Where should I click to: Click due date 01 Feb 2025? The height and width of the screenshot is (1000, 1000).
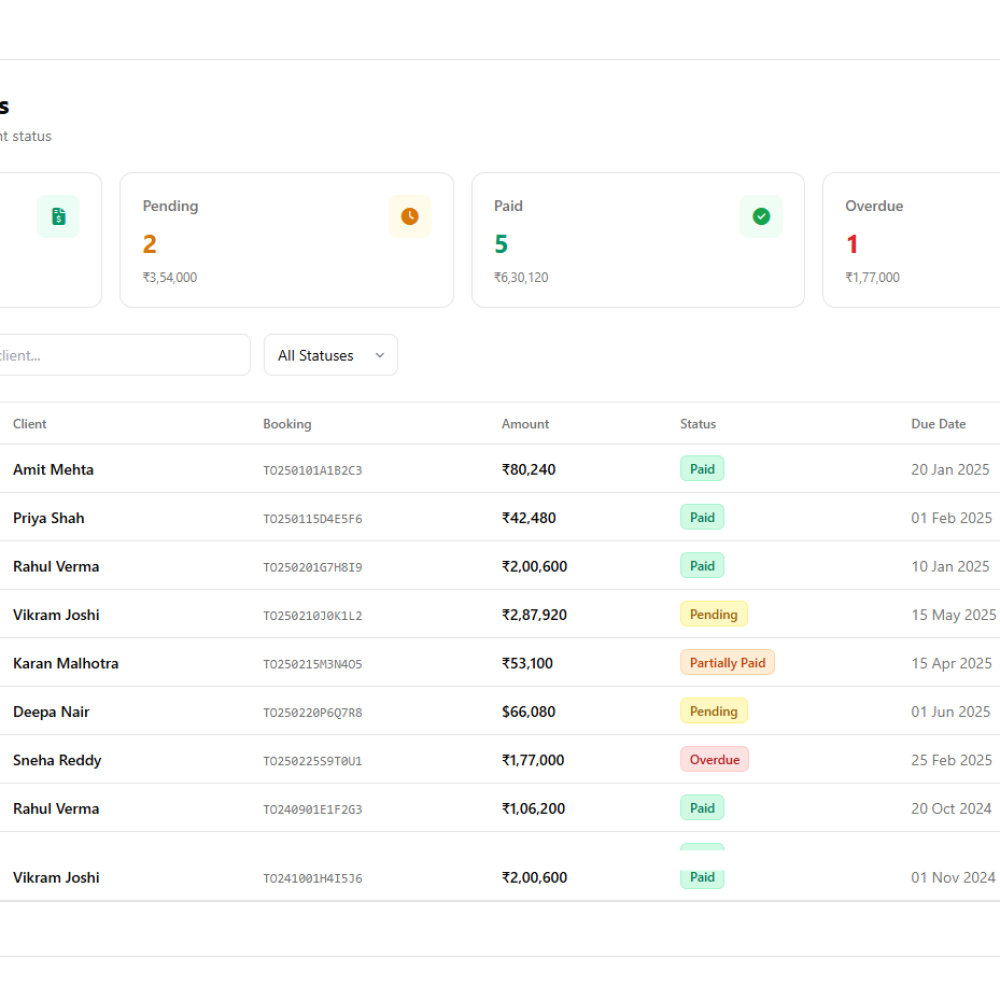pos(952,518)
